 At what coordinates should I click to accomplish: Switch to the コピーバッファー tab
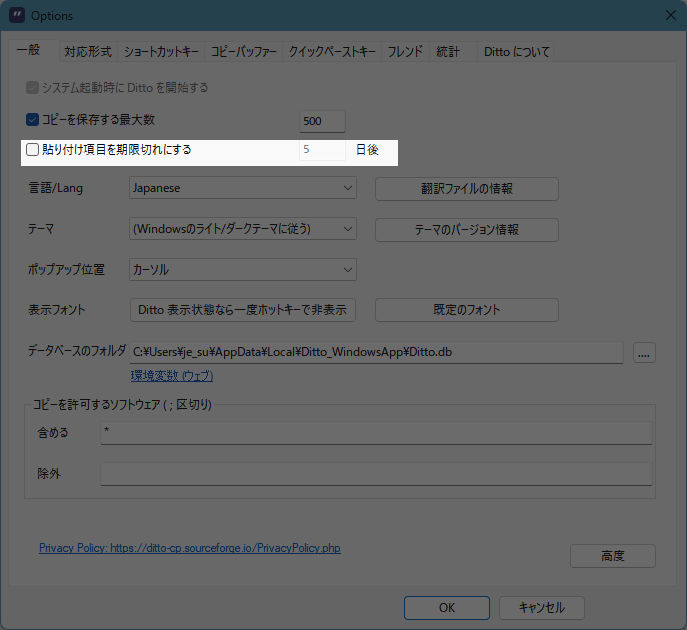pos(244,52)
